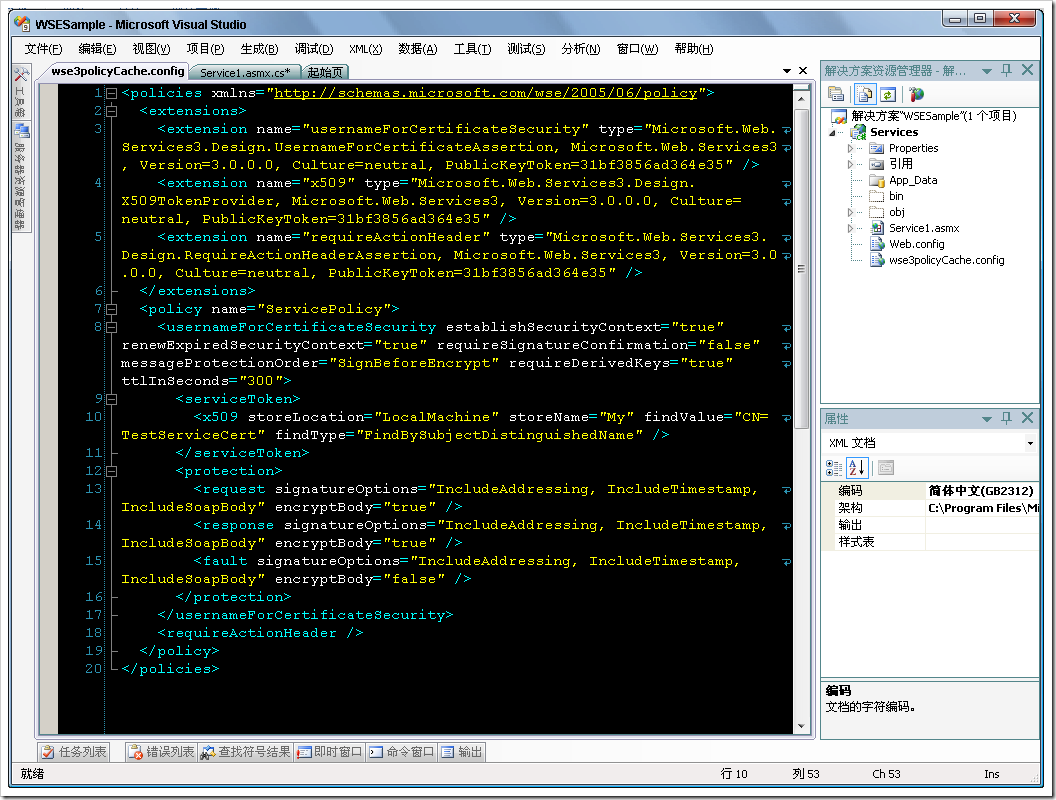Close the Solution Explorer panel
The width and height of the screenshot is (1056, 800).
1027,70
